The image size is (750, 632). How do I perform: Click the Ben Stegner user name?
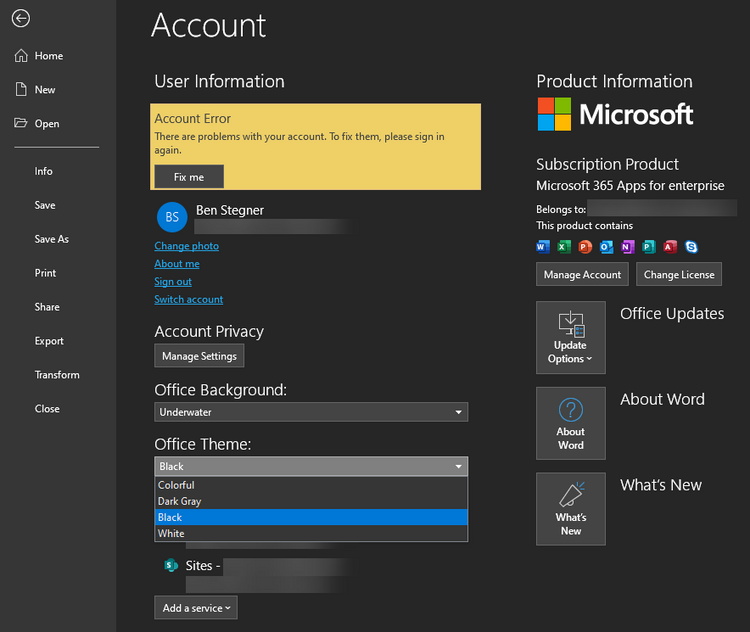click(230, 211)
